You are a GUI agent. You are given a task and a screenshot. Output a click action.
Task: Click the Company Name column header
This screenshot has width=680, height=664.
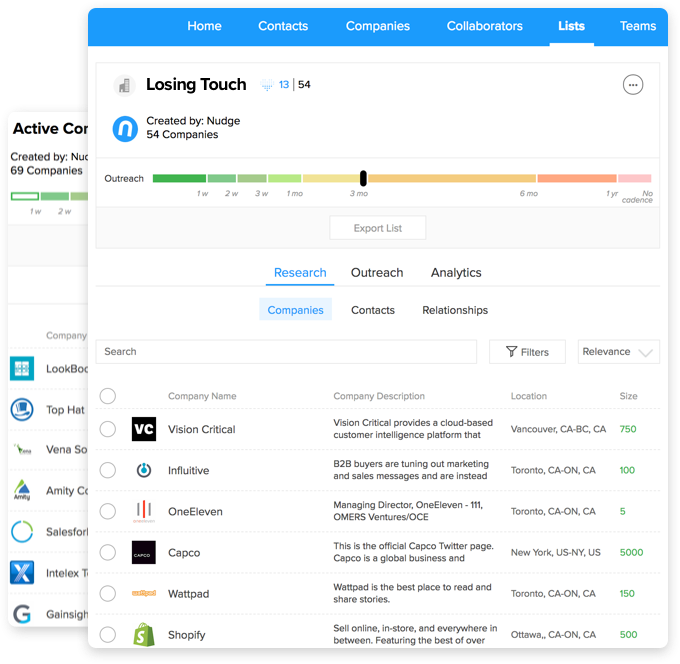[x=202, y=396]
